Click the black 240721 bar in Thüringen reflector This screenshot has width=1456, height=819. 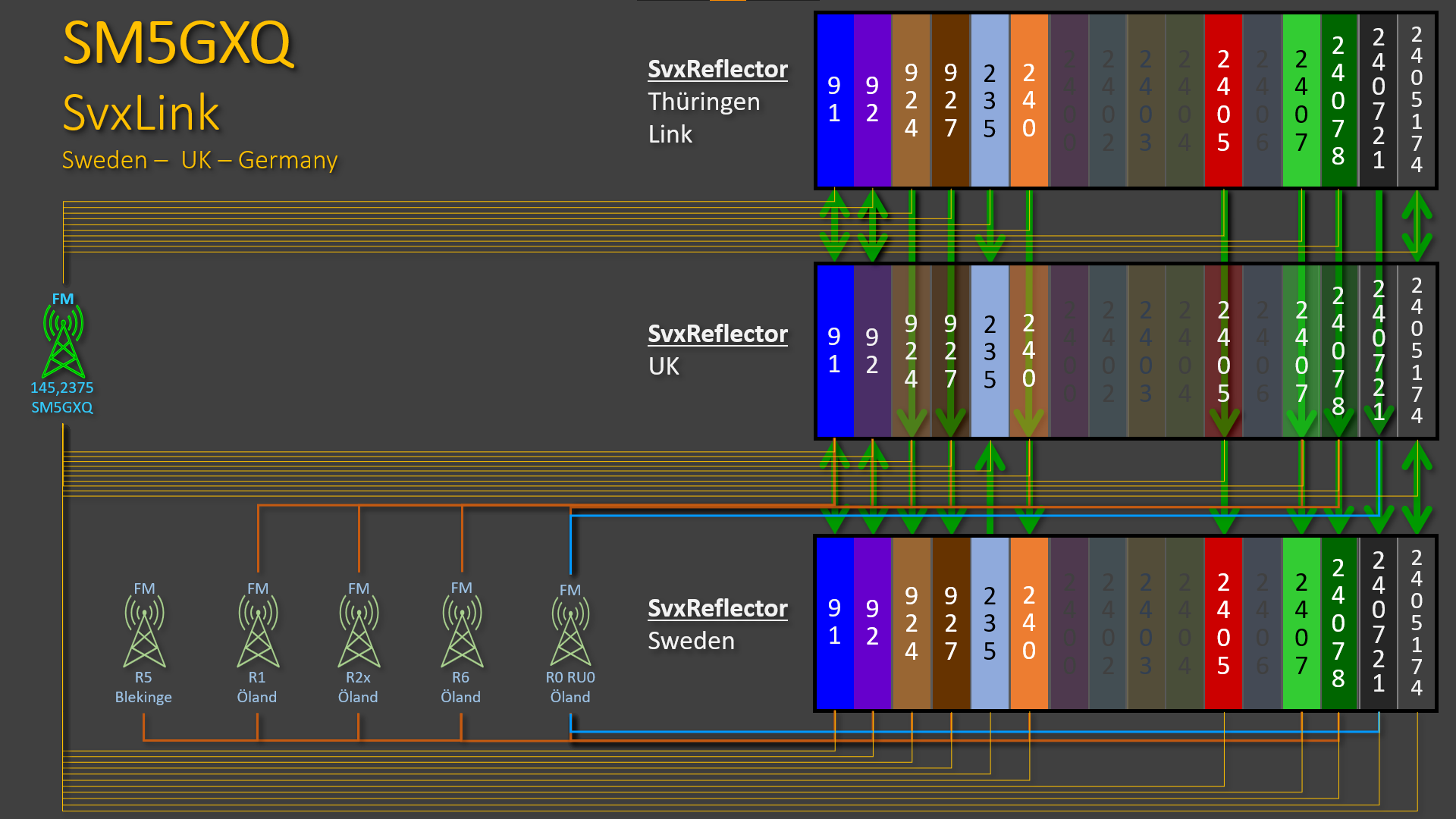point(1379,100)
